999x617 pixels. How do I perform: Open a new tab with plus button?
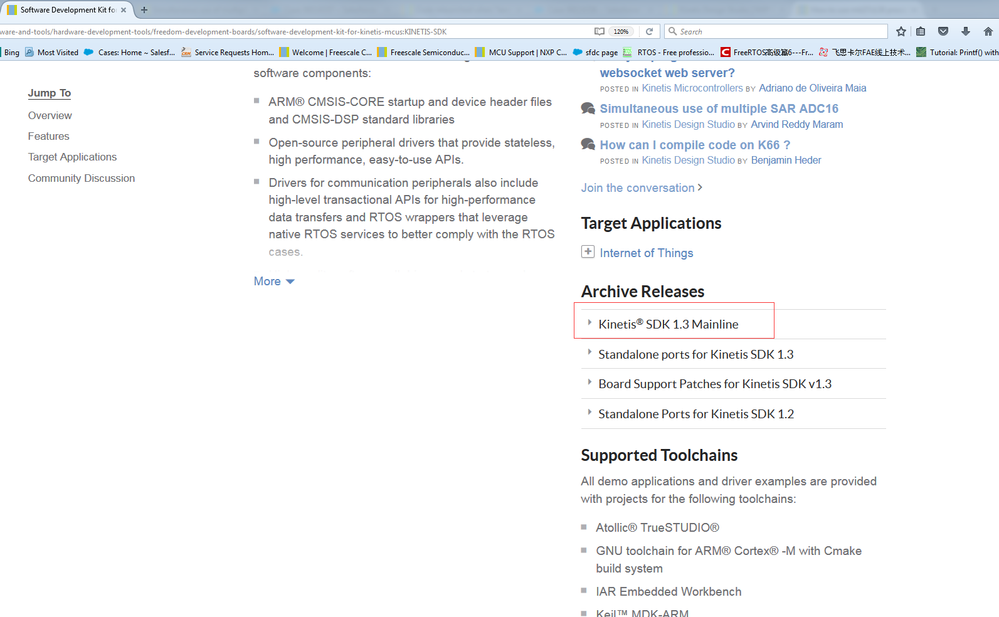coord(144,10)
